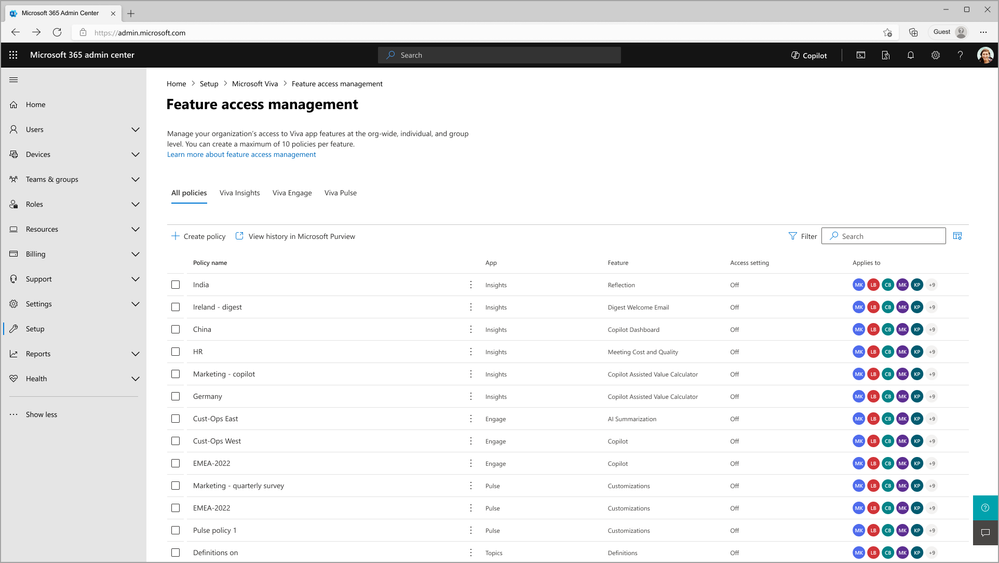Open the account profile picture

point(985,55)
